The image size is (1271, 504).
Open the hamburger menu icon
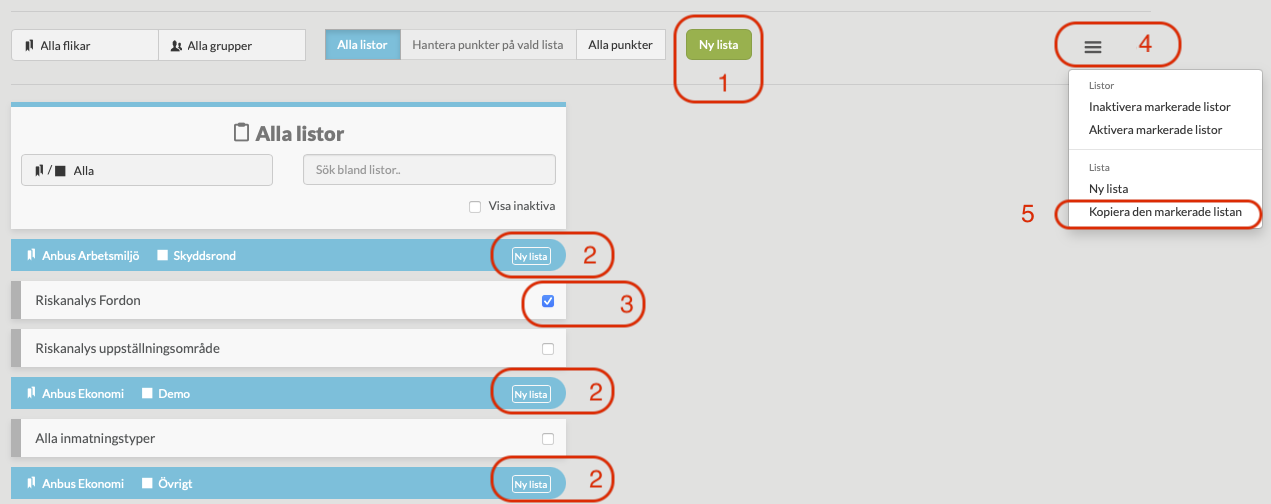(1093, 46)
